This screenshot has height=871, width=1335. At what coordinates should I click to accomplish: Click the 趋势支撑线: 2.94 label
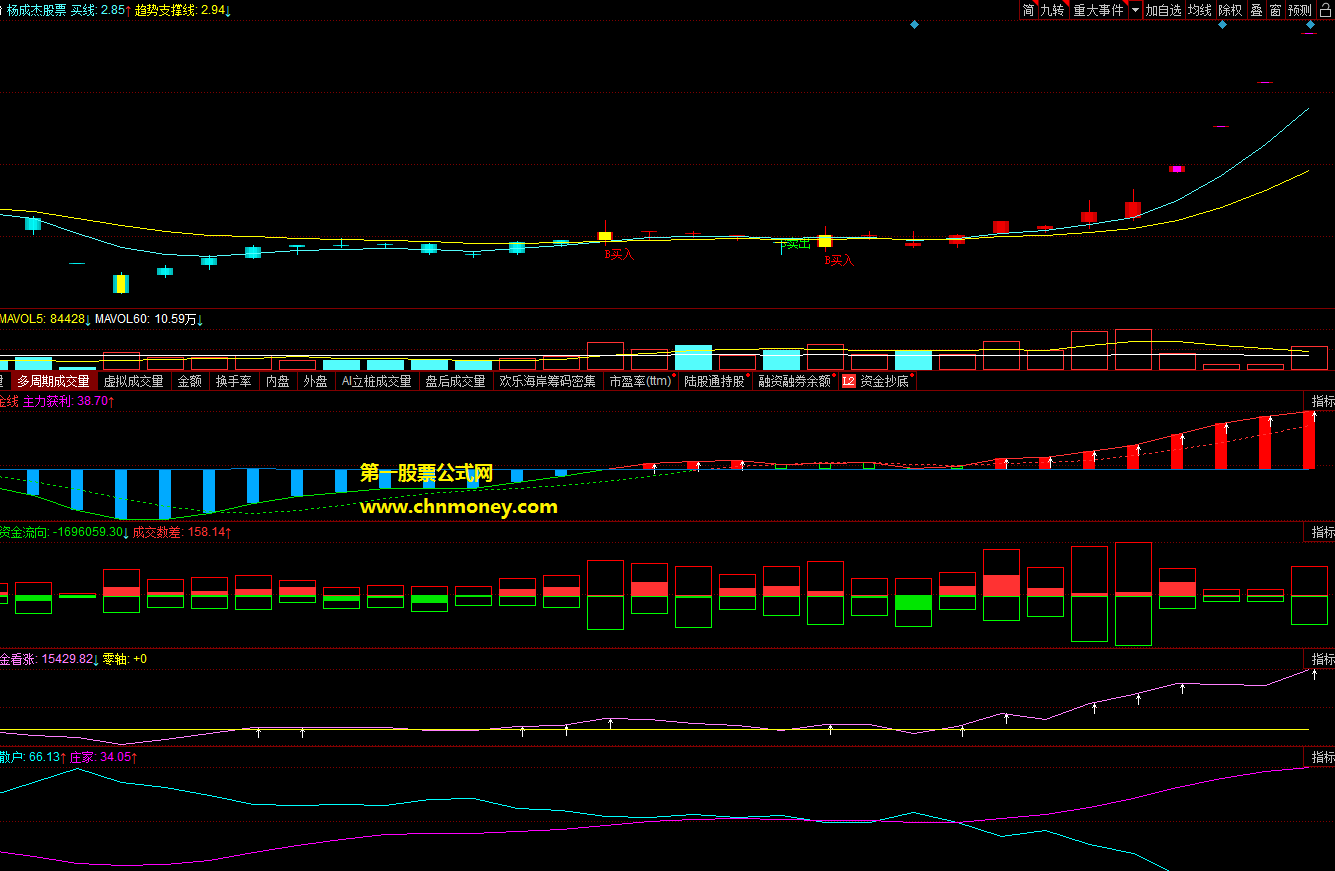click(x=183, y=10)
